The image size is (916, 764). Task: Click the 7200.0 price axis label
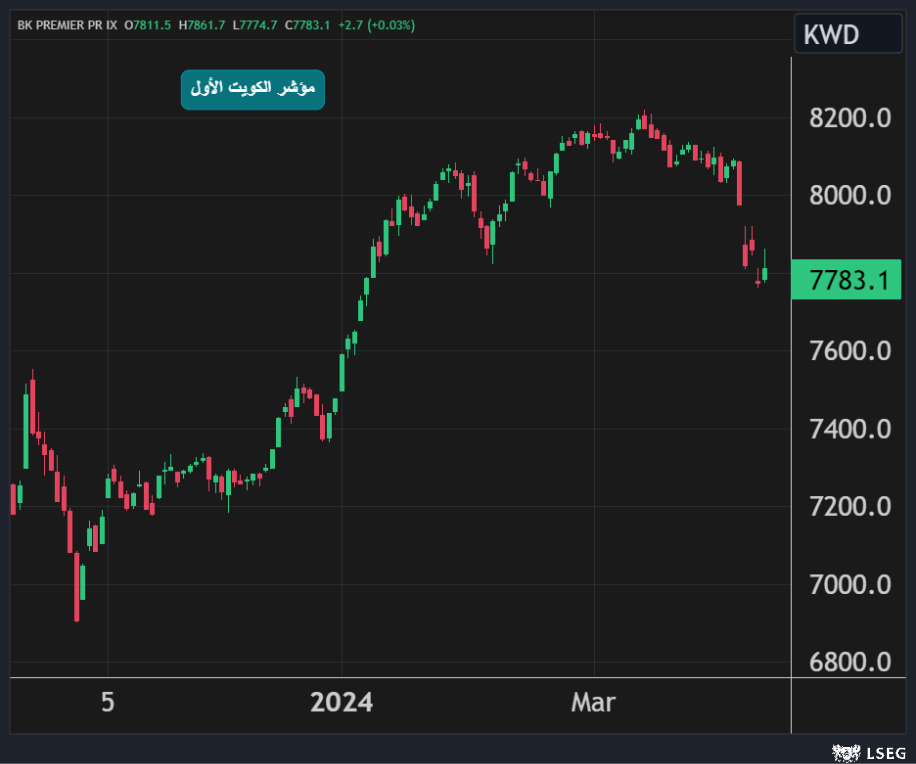tap(849, 506)
